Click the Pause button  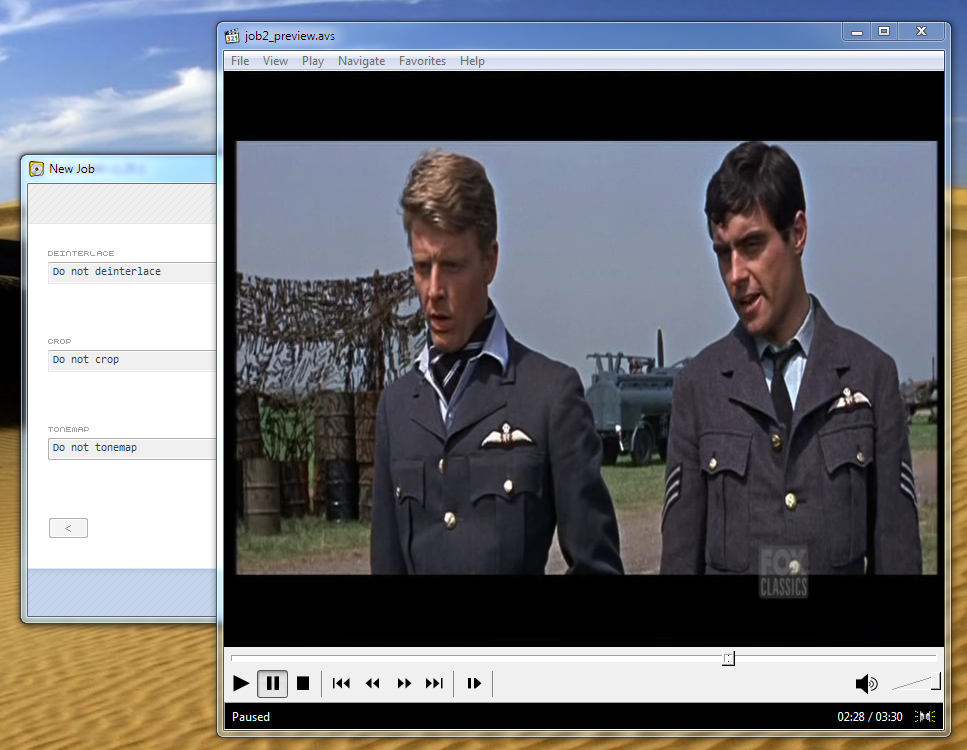tap(273, 683)
